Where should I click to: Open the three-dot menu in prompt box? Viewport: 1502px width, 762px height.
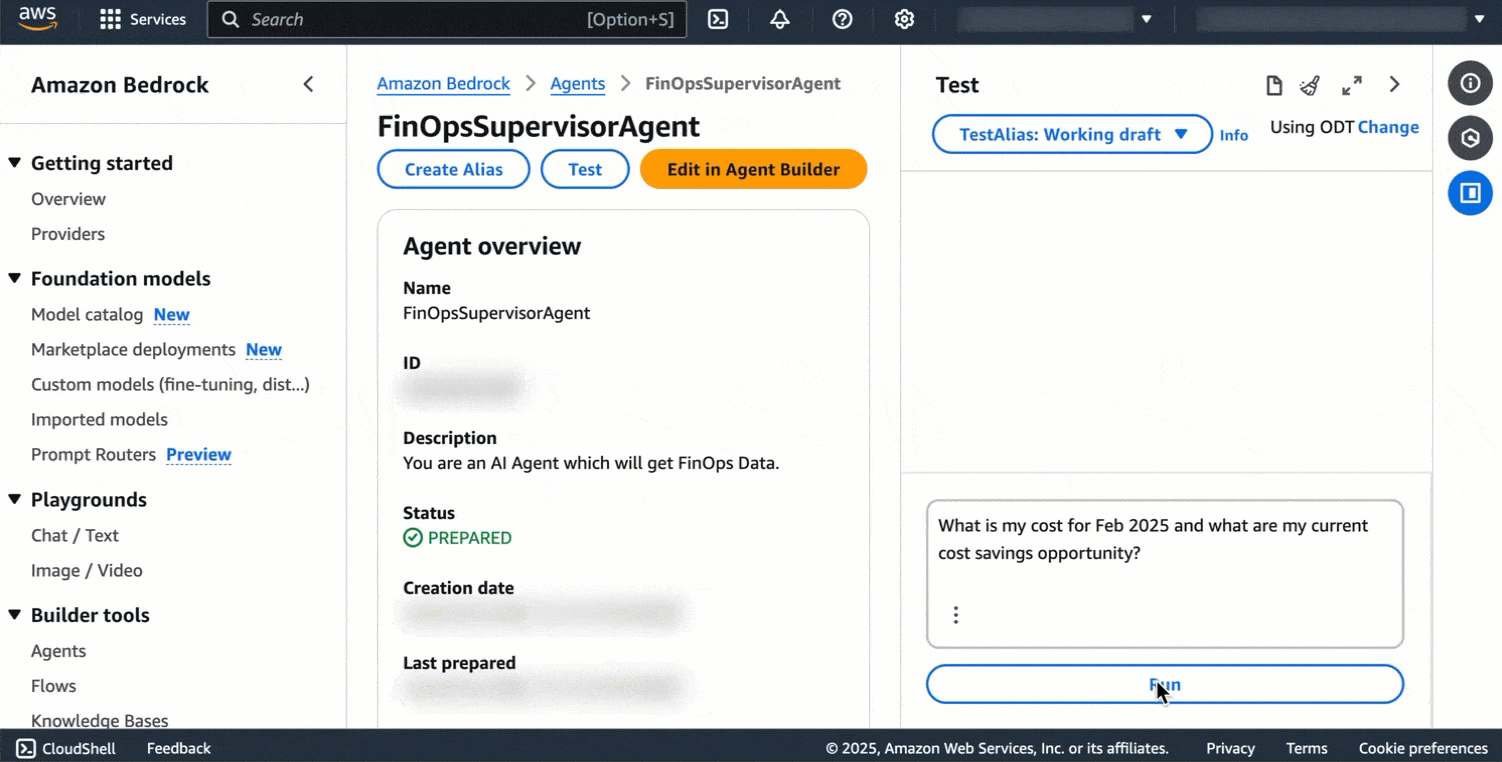point(956,615)
